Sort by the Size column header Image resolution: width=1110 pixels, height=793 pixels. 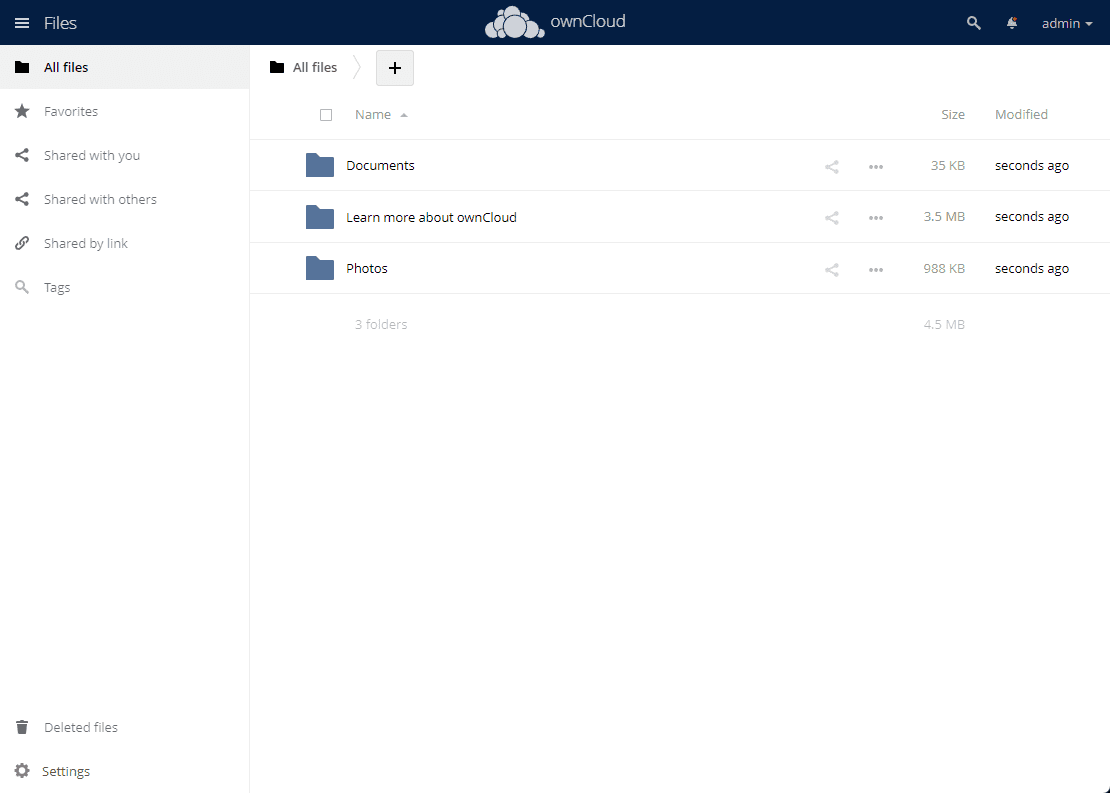(953, 115)
